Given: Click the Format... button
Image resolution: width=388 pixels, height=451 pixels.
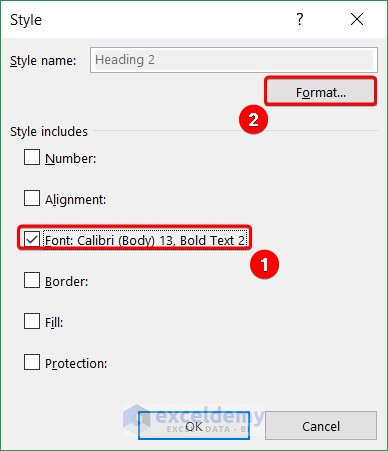Looking at the screenshot, I should (321, 92).
